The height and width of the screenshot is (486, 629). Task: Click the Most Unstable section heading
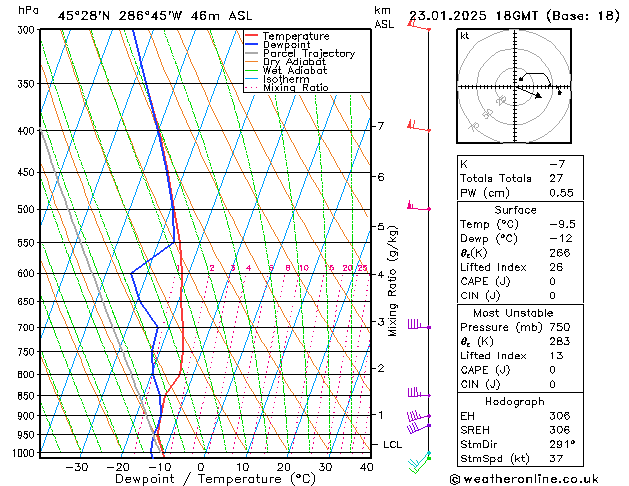pyautogui.click(x=513, y=313)
